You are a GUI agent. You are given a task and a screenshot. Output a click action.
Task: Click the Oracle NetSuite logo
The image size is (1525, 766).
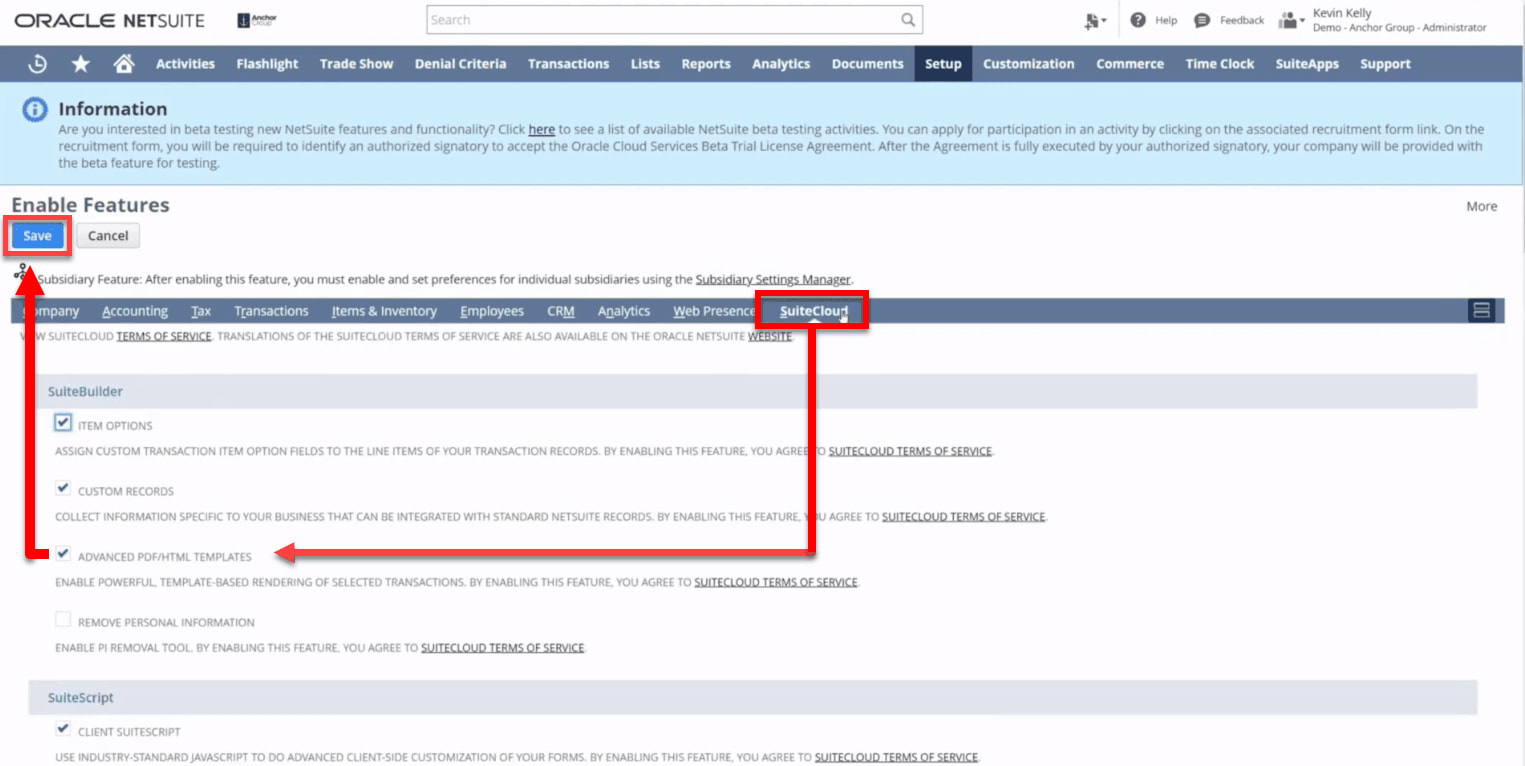pos(110,20)
